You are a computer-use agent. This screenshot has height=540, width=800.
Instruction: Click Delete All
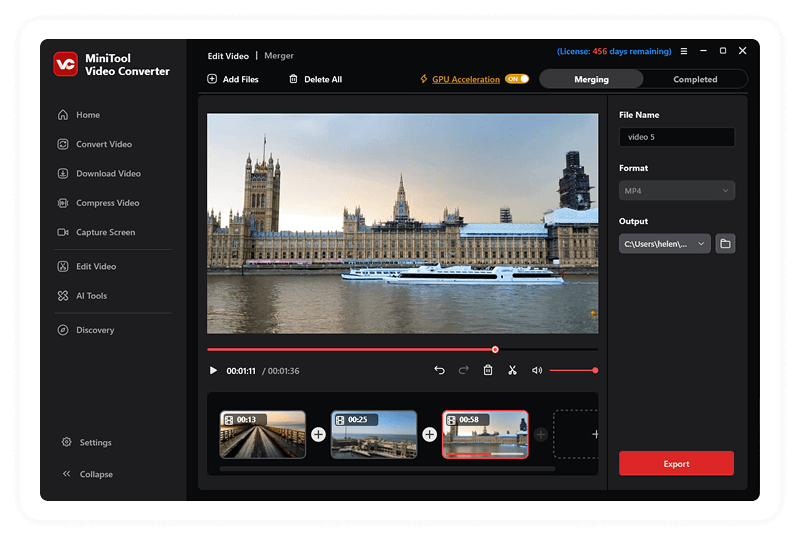point(315,79)
